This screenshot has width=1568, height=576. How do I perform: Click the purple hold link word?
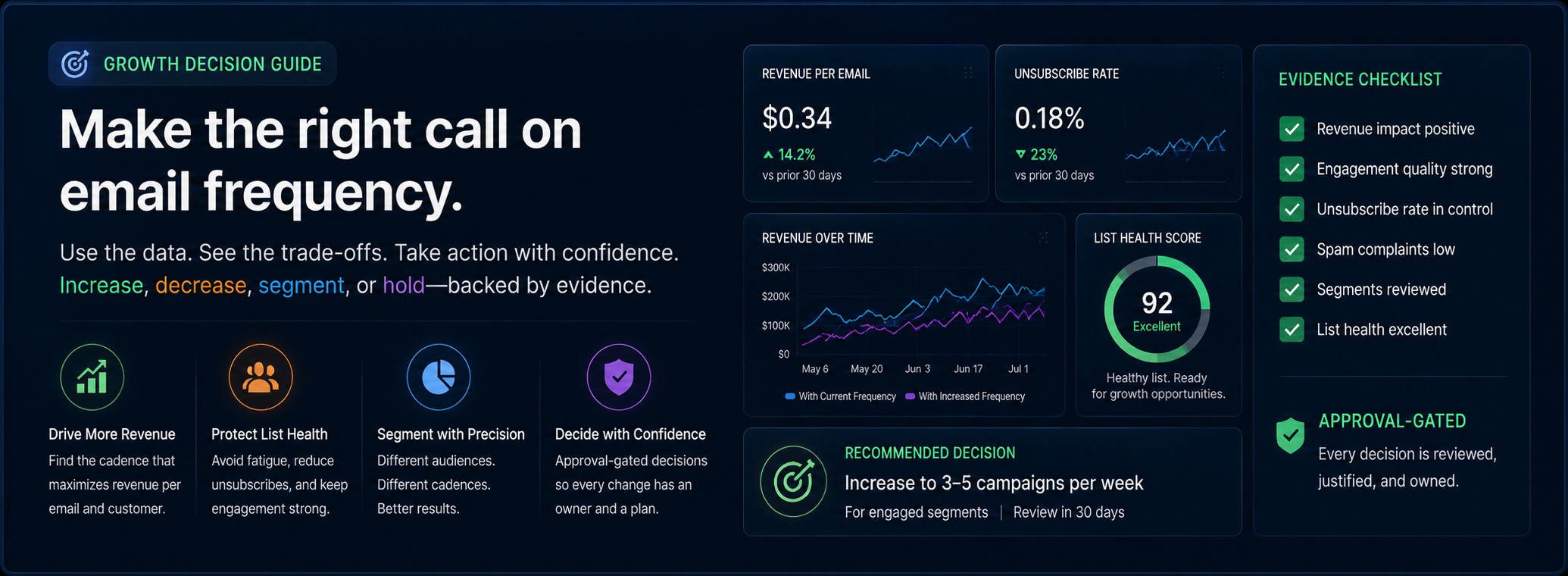click(x=404, y=286)
